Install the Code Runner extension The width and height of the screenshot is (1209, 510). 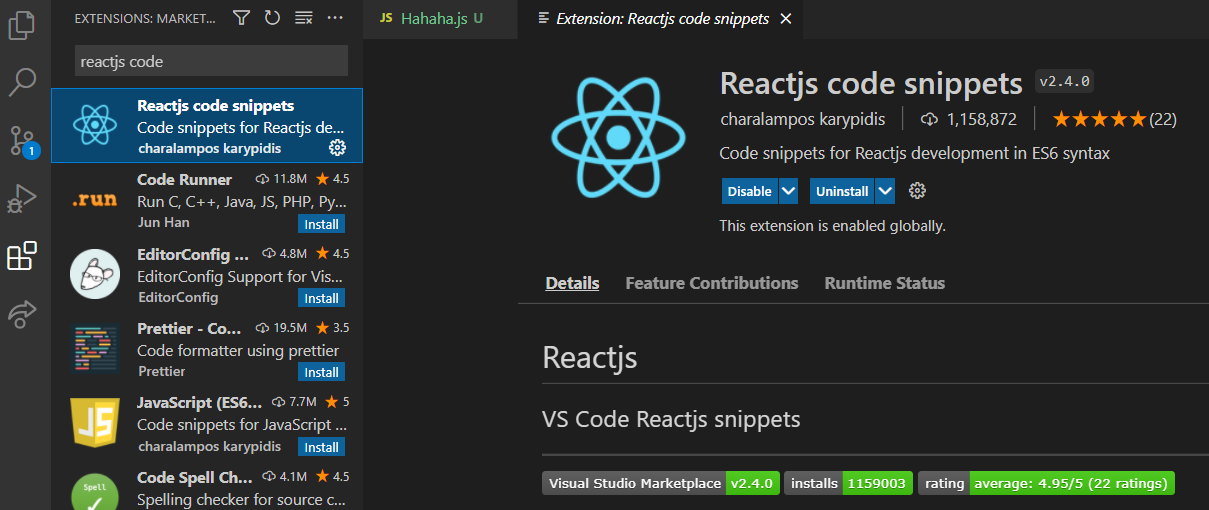[321, 224]
